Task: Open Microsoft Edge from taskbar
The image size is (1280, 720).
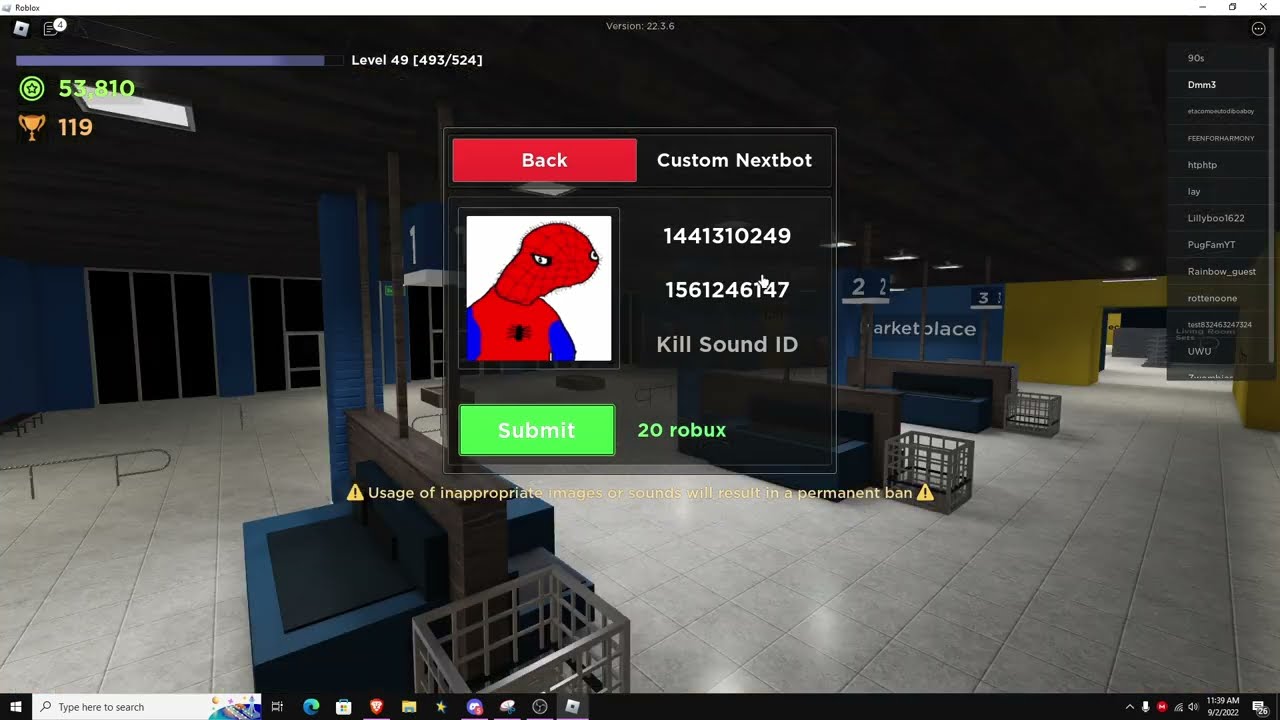Action: pyautogui.click(x=311, y=707)
